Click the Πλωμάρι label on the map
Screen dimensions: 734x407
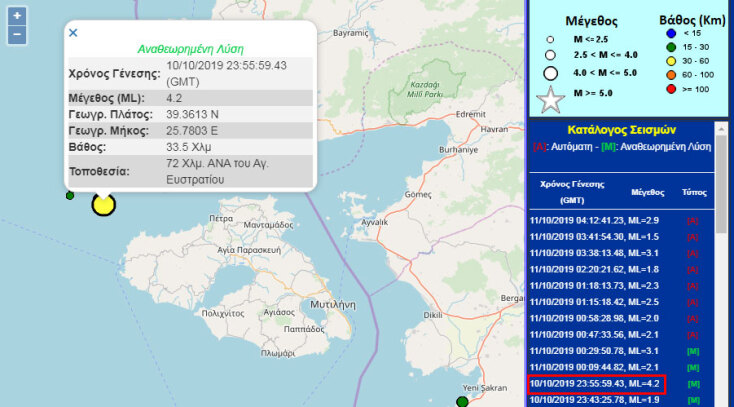(278, 354)
